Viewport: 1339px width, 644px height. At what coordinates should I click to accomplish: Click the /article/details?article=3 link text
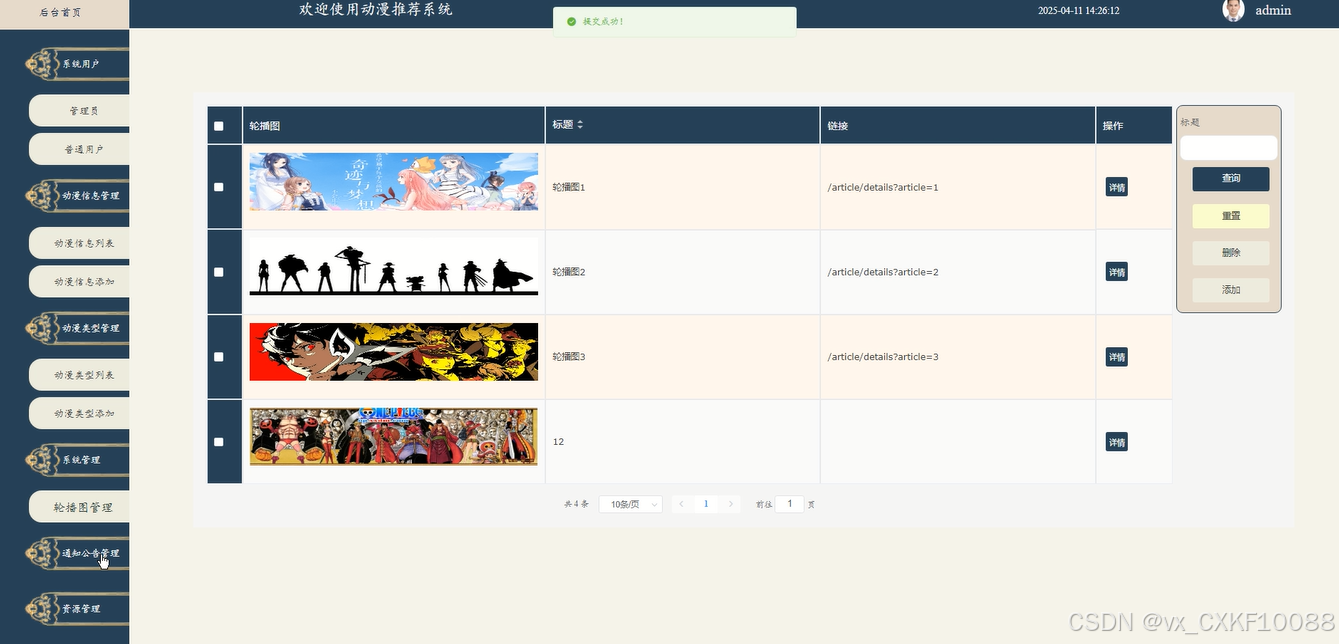point(883,357)
